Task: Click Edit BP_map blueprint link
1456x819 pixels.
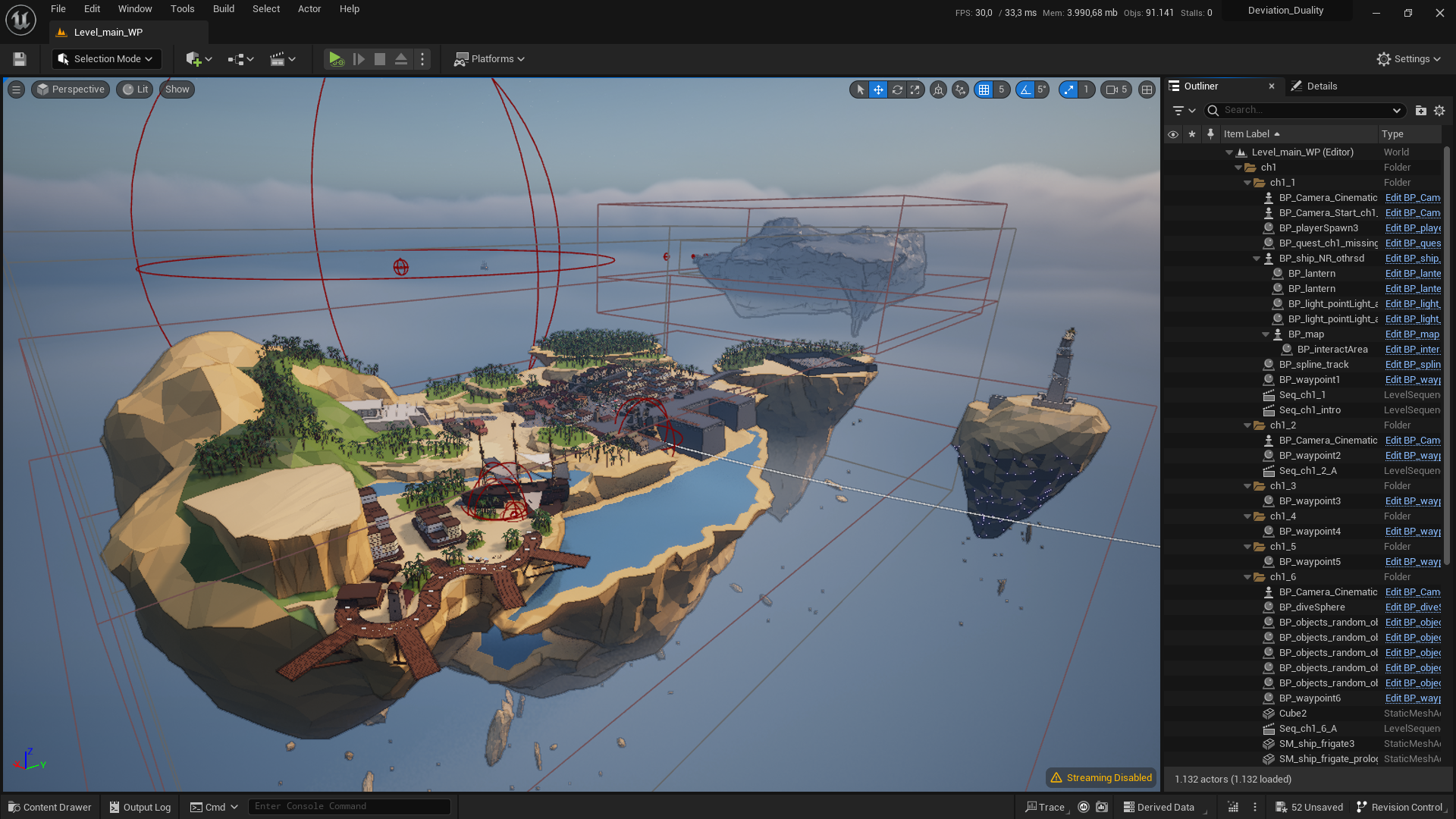Action: point(1412,334)
